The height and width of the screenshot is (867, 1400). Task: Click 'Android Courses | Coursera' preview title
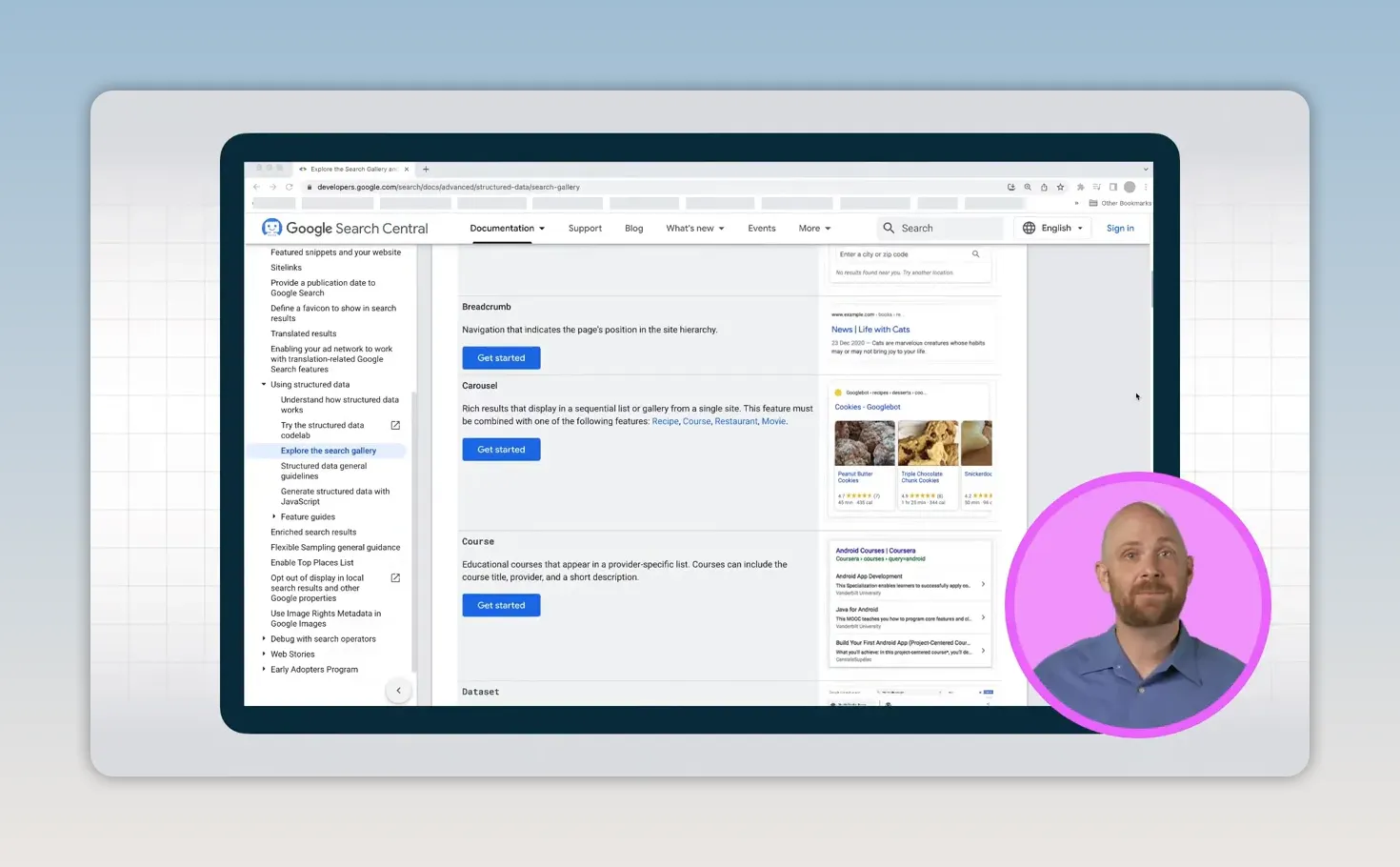click(875, 551)
